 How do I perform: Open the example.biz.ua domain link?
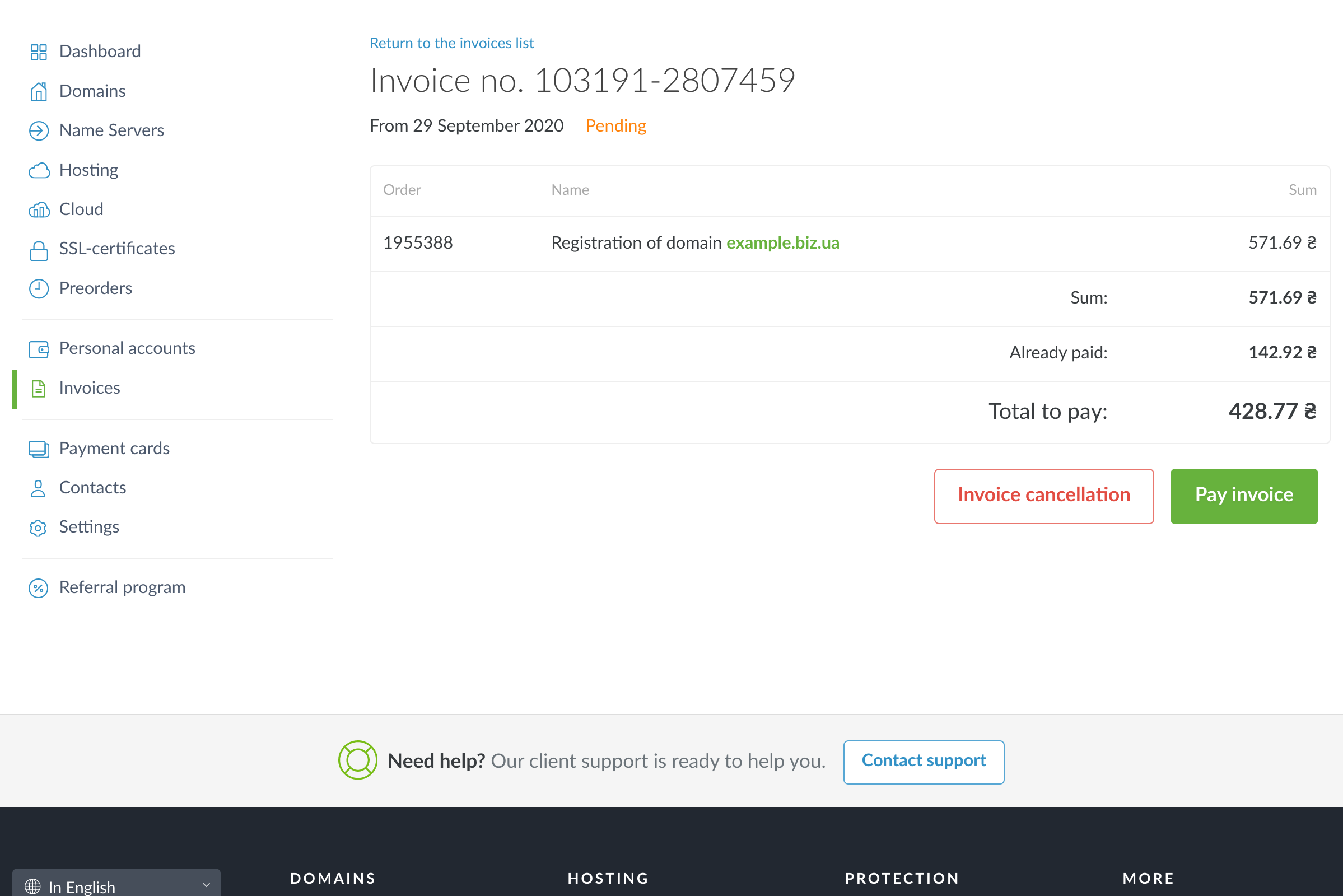click(782, 244)
